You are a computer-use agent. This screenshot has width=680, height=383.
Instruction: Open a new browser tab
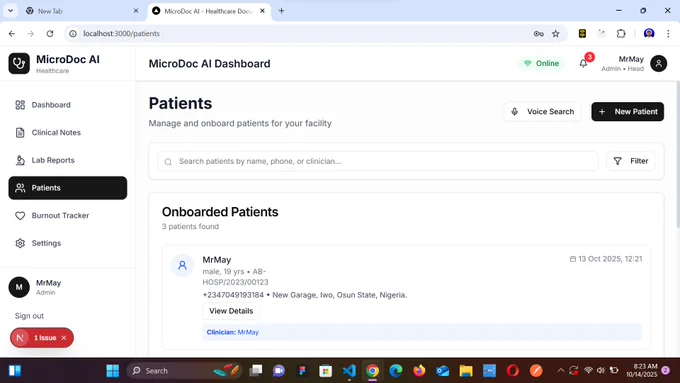point(281,11)
